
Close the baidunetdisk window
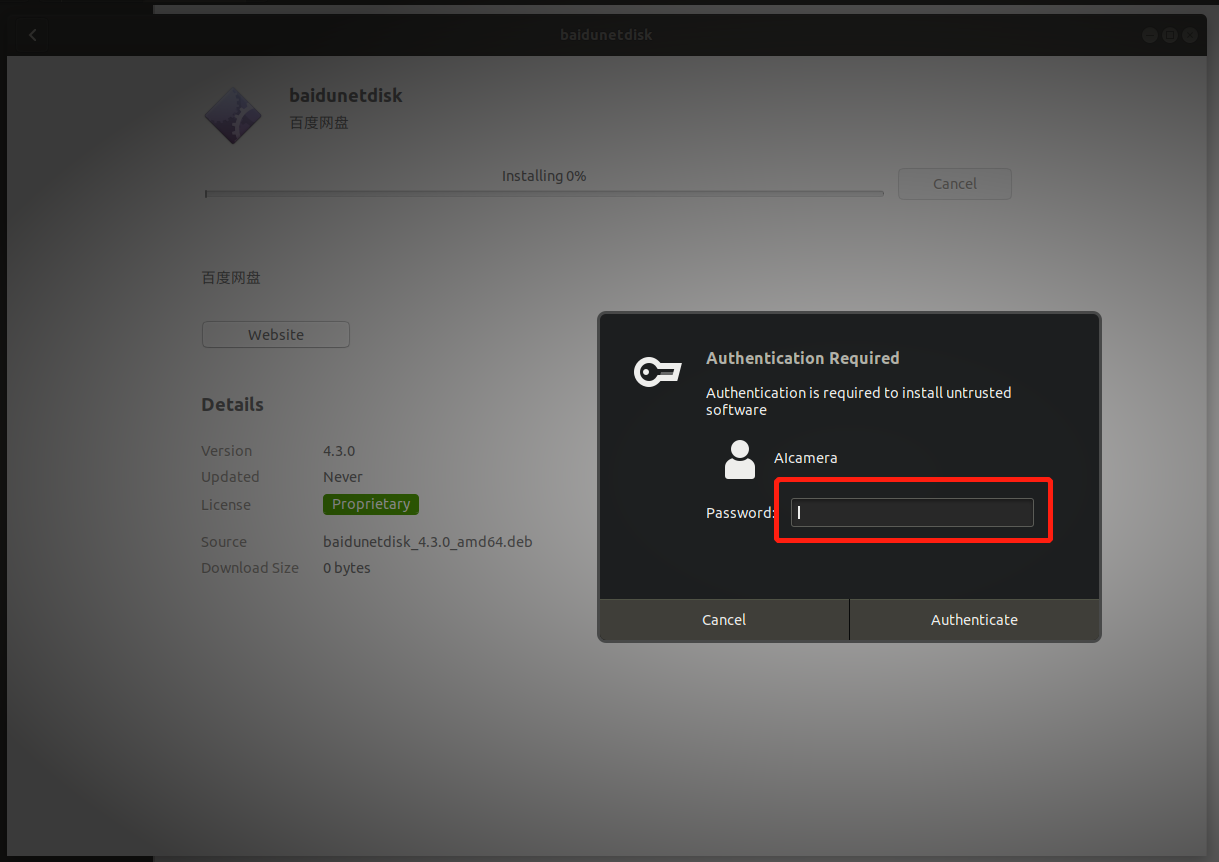pos(1190,35)
